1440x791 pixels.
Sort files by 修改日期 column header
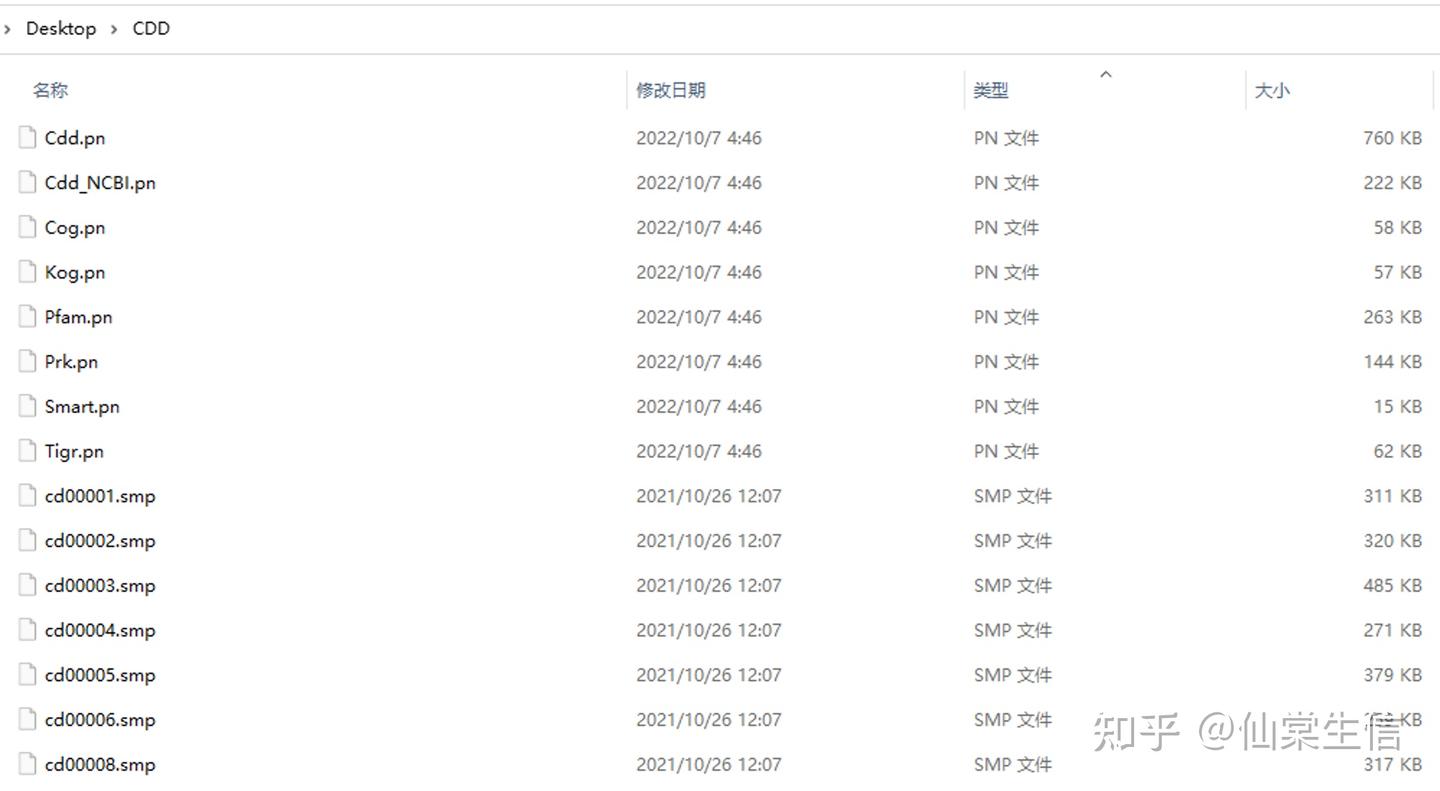click(x=671, y=90)
